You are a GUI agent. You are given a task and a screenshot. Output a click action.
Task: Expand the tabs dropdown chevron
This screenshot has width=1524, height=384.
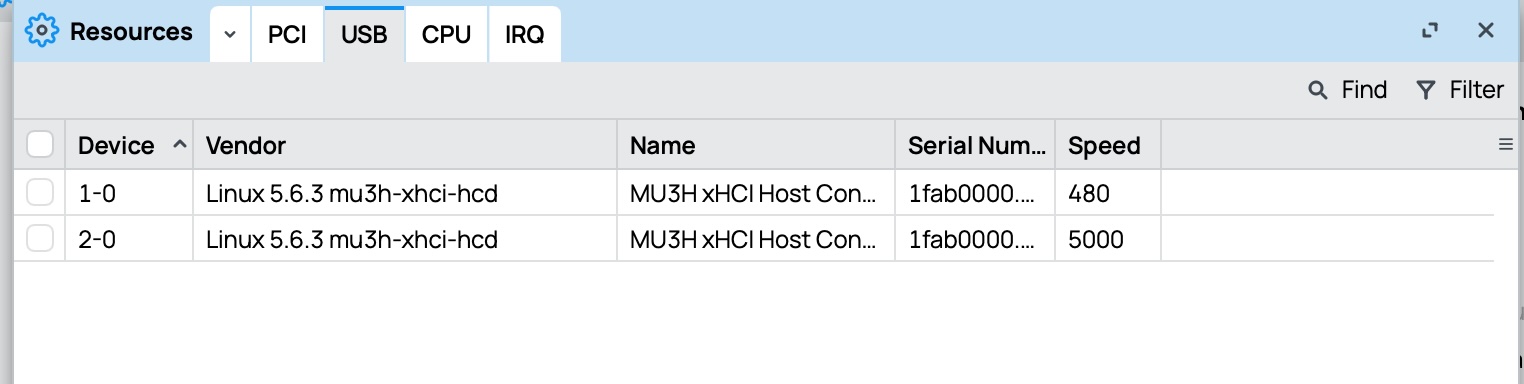pos(230,34)
